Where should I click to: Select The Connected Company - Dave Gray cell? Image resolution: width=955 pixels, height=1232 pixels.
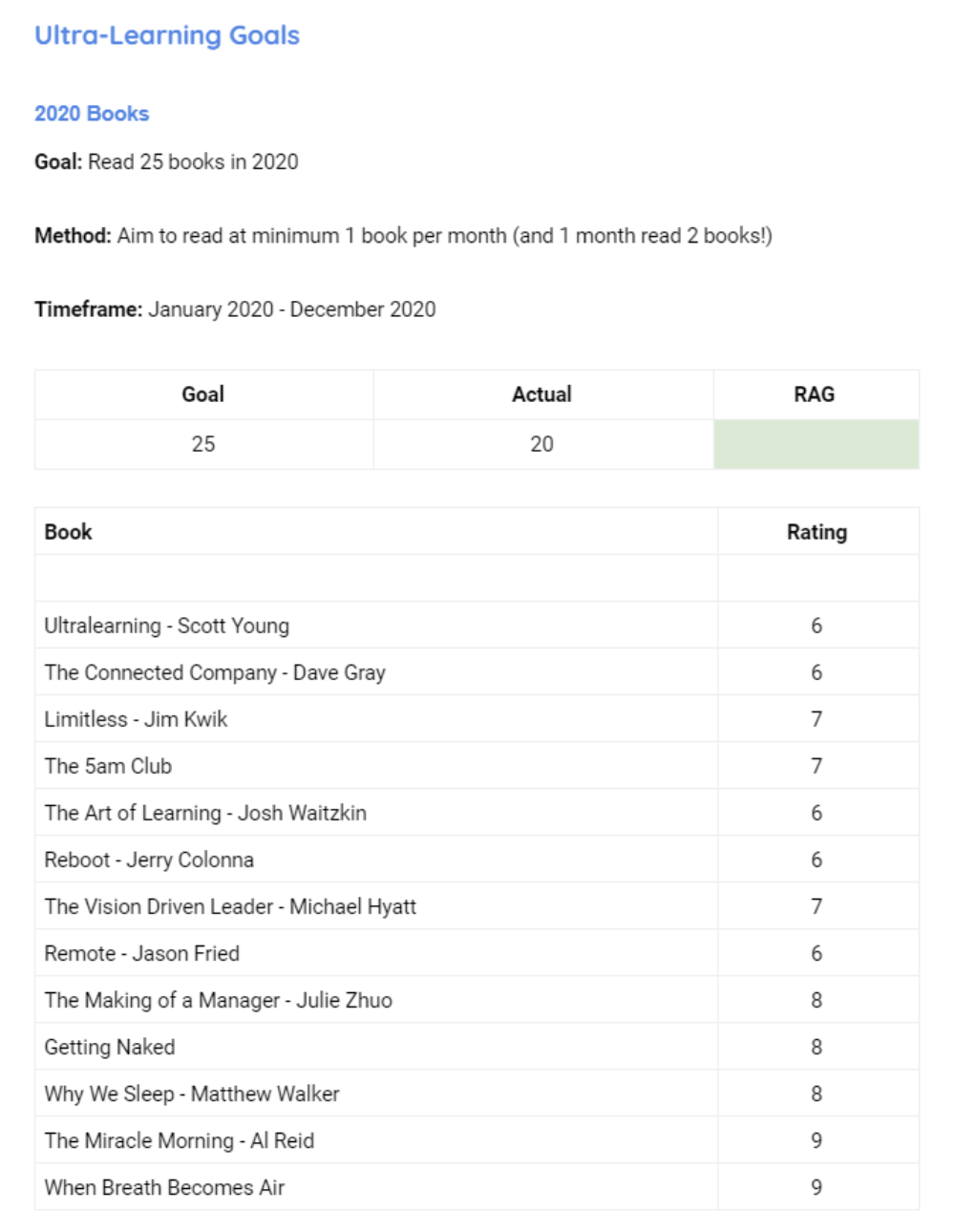point(215,672)
